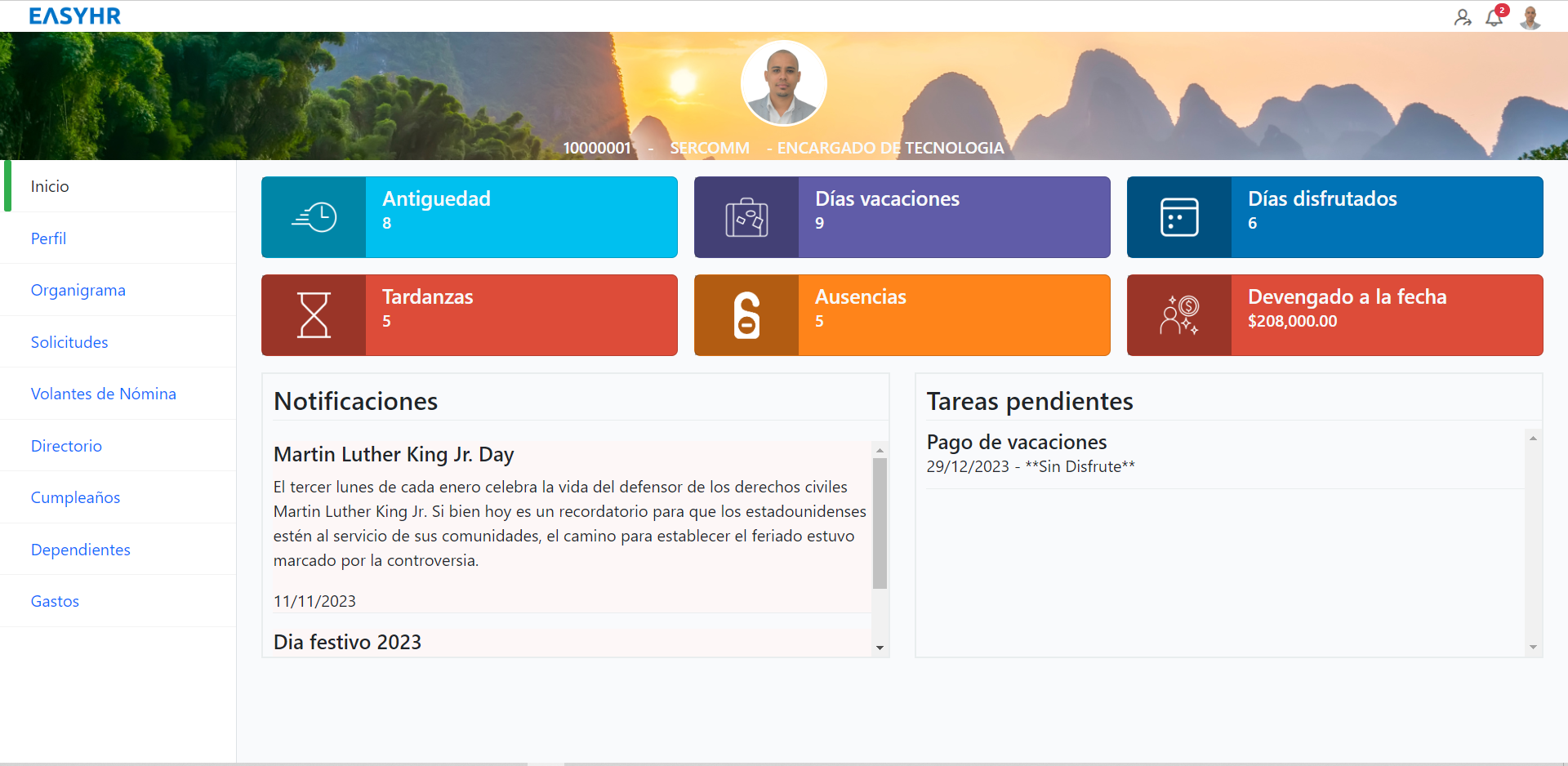Image resolution: width=1568 pixels, height=766 pixels.
Task: Open the small user avatar menu
Action: click(1530, 17)
